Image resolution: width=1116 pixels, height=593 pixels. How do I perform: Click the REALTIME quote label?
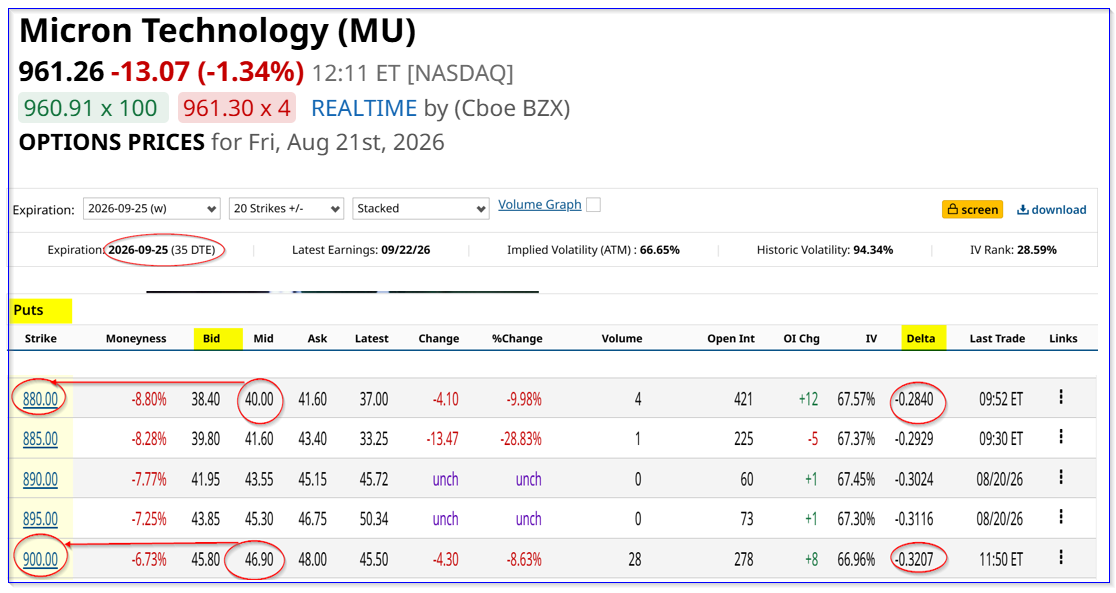(364, 108)
